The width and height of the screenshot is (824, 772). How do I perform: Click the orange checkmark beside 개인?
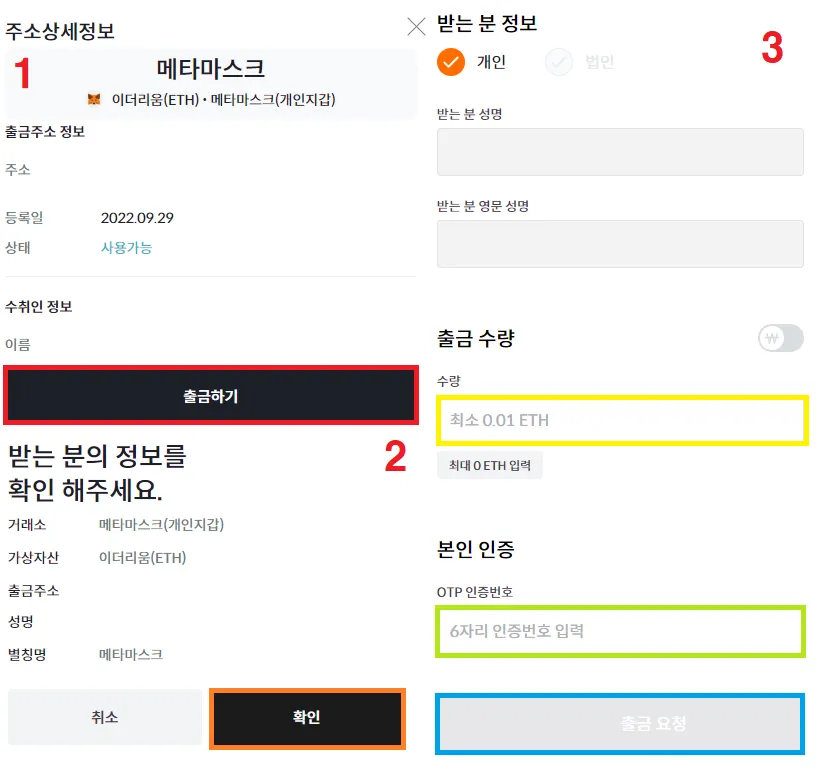click(451, 62)
